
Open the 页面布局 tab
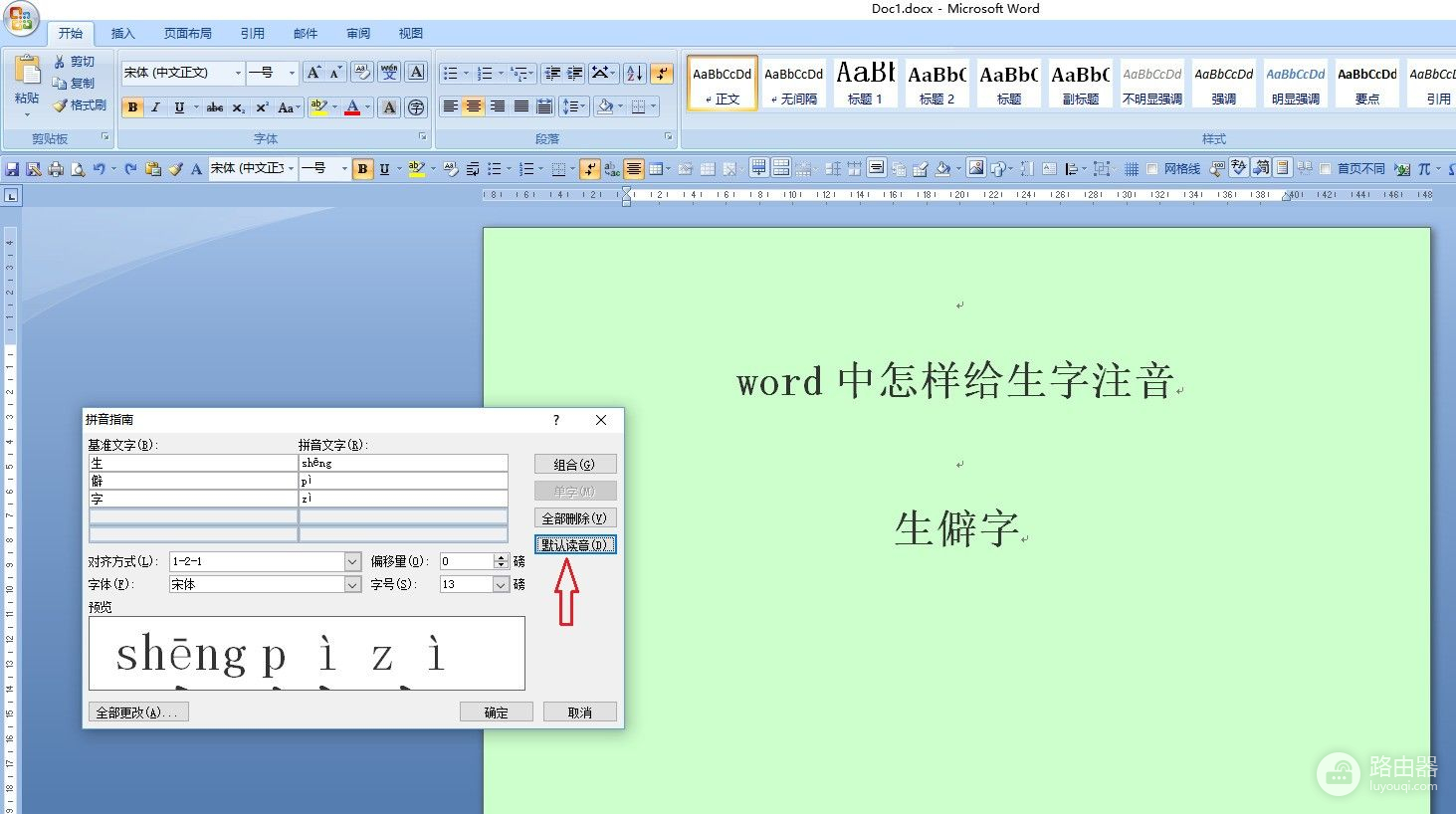[187, 33]
